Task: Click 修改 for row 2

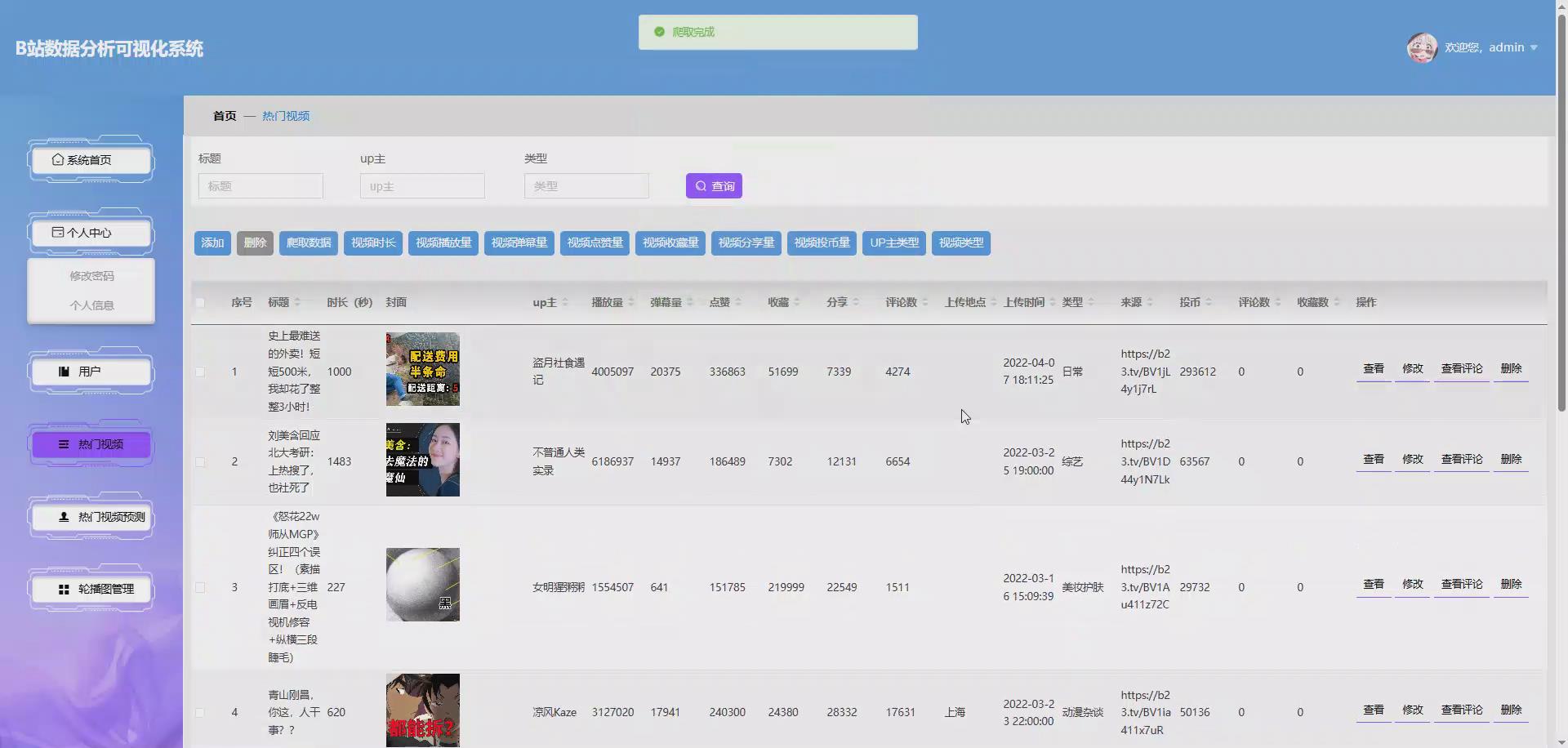Action: pyautogui.click(x=1413, y=460)
